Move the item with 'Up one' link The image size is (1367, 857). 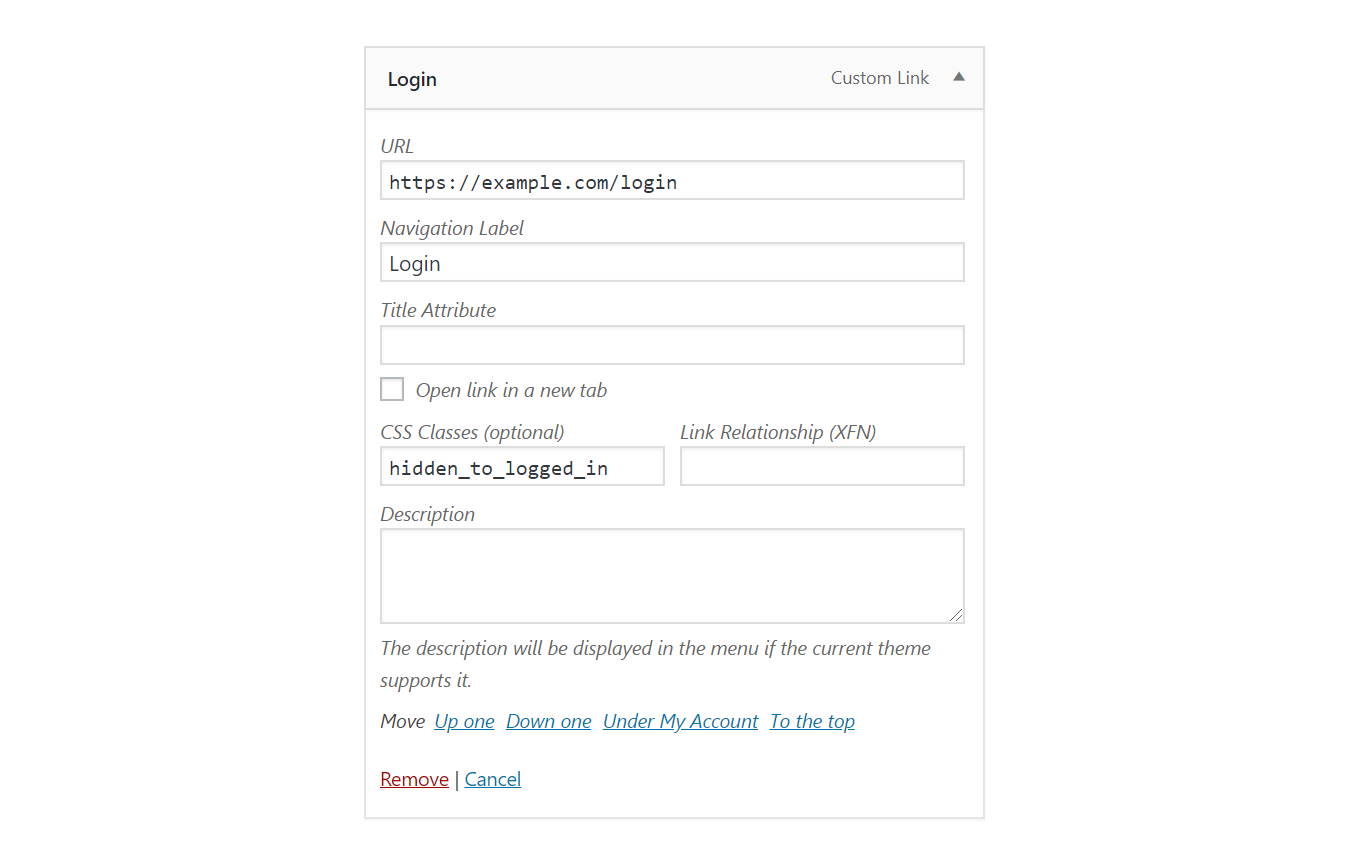point(464,721)
